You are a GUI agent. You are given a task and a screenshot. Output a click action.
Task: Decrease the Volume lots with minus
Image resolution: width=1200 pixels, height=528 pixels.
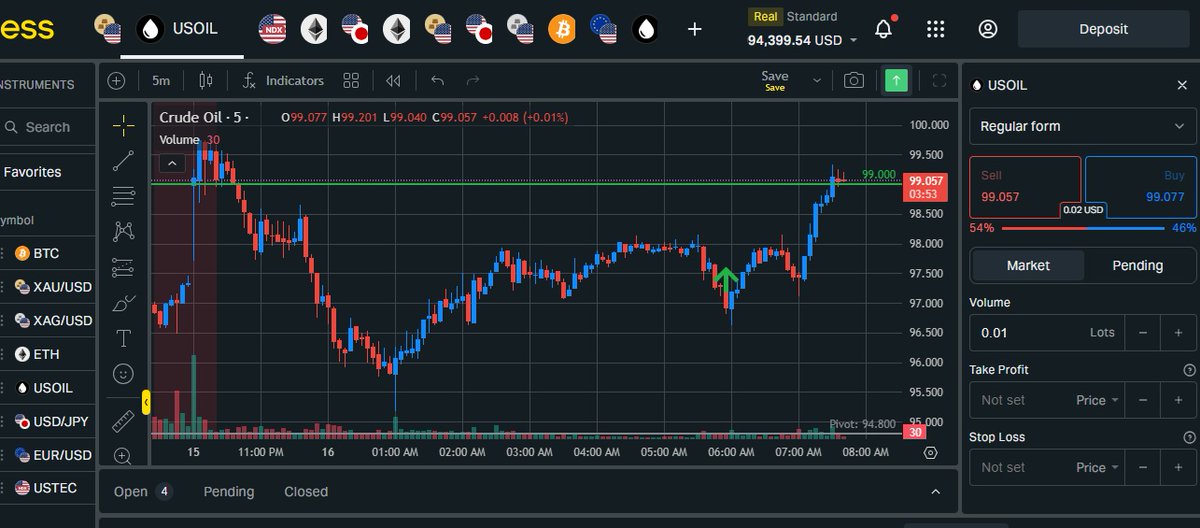click(x=1143, y=332)
